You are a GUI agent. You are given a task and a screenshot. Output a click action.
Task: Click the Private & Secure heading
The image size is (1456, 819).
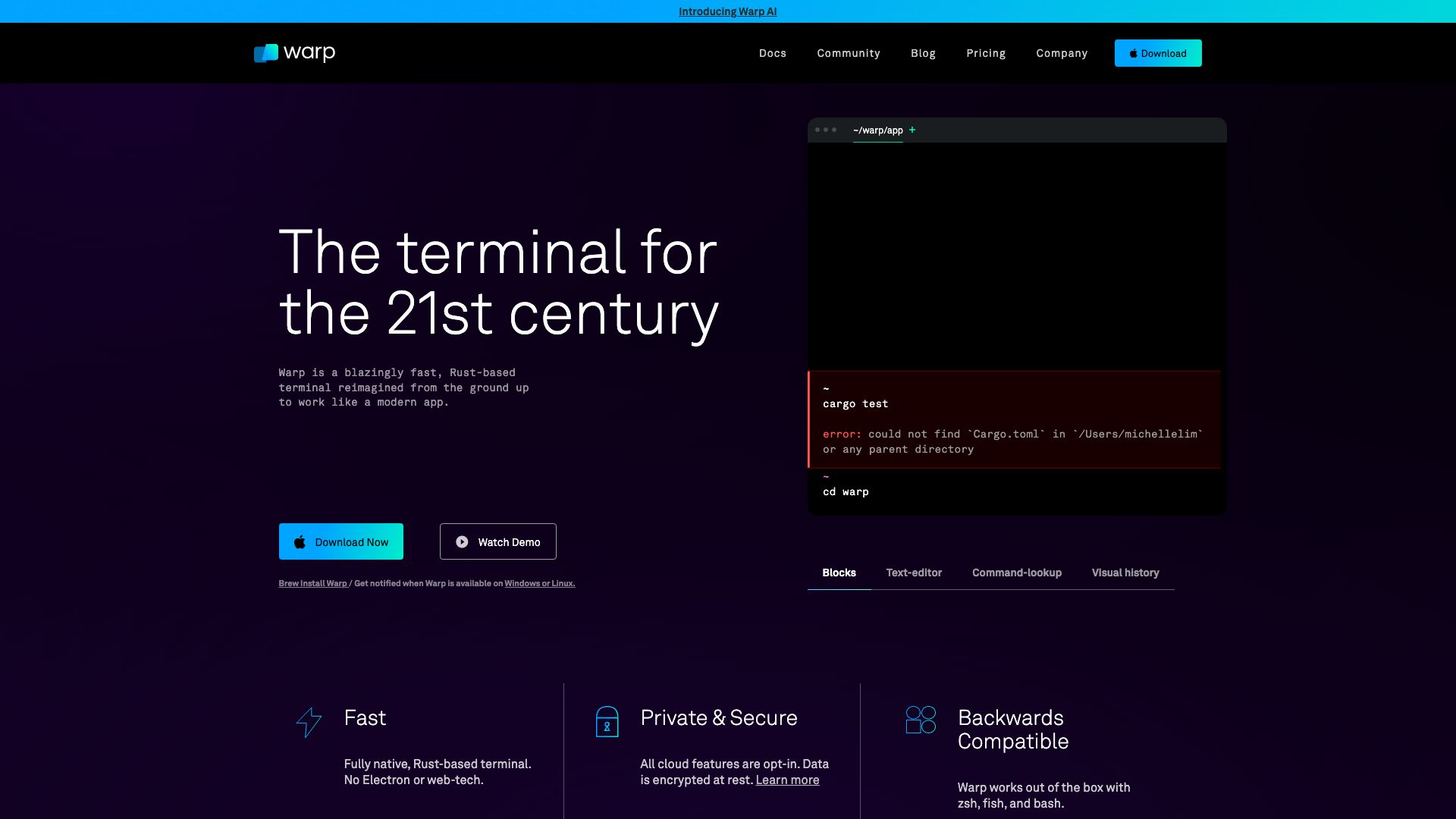click(x=718, y=717)
